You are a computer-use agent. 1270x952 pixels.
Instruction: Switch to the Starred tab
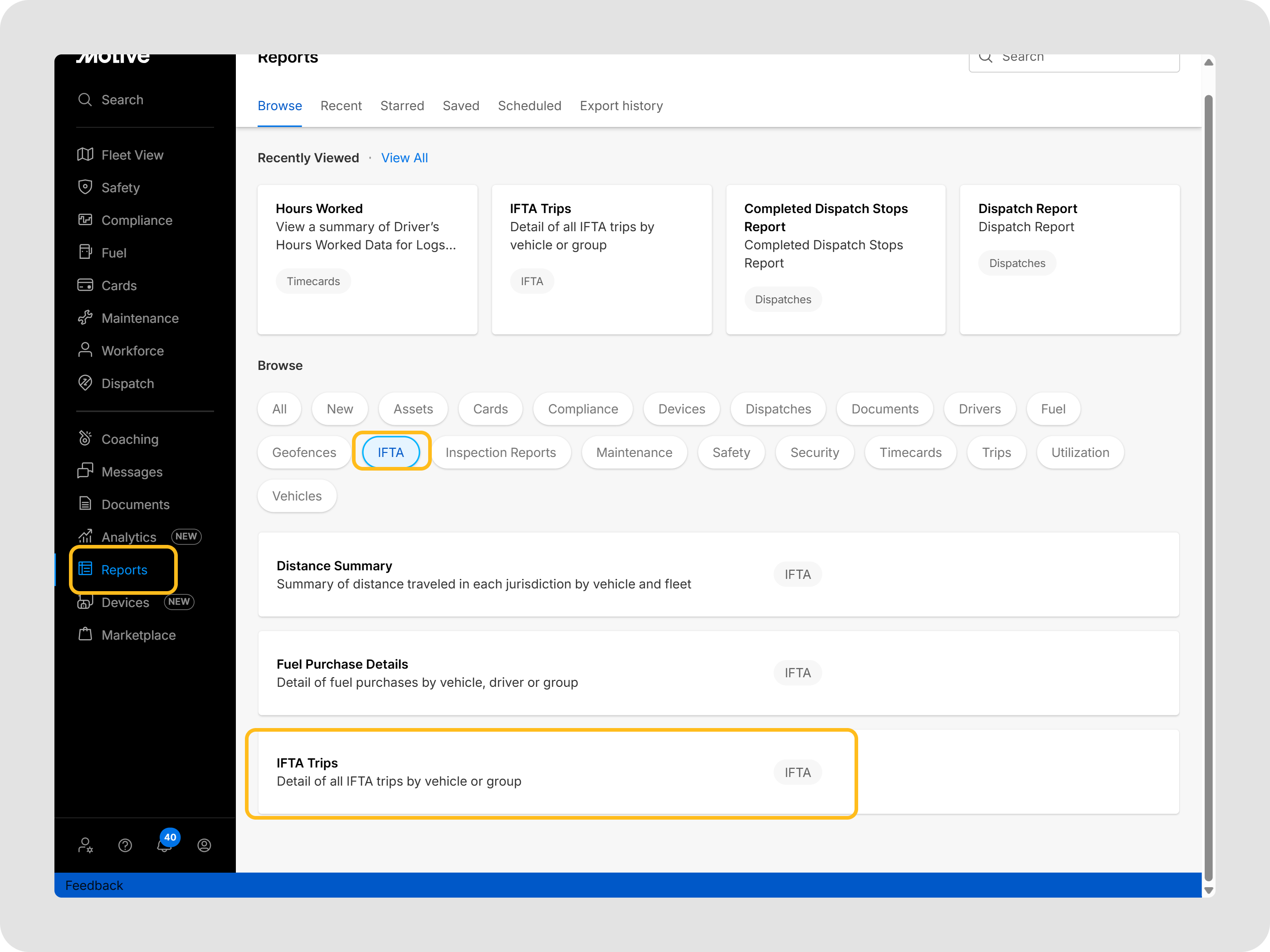pos(402,106)
